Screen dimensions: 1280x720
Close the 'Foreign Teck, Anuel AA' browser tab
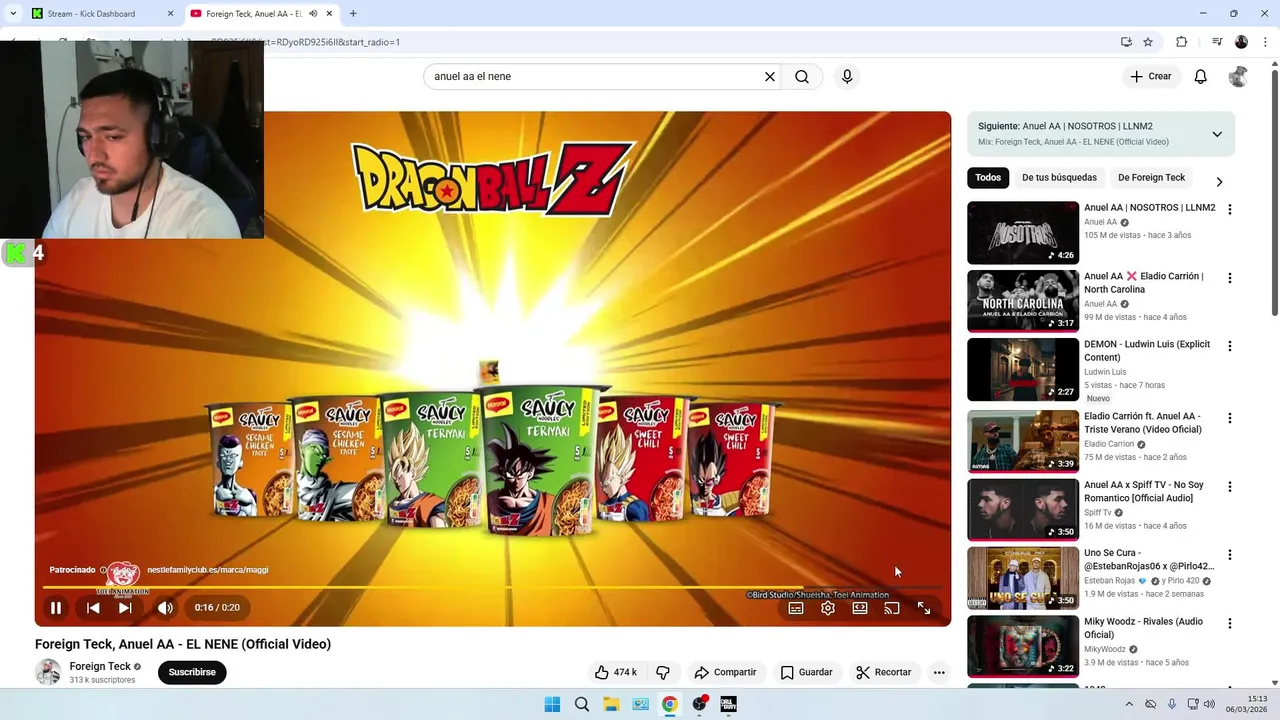pyautogui.click(x=329, y=14)
